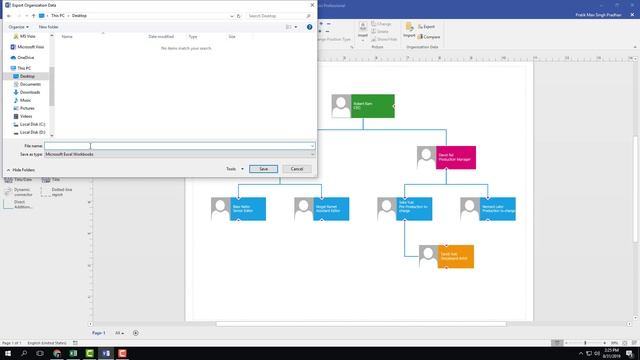Switch to Page-1 tab in Visio
The image size is (640, 360).
(98, 333)
